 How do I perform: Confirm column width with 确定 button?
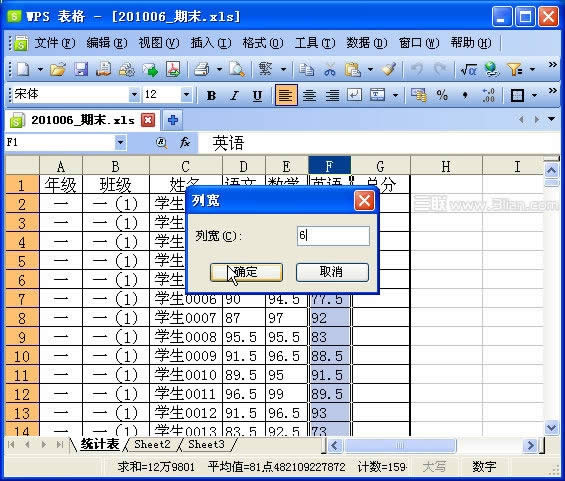246,272
